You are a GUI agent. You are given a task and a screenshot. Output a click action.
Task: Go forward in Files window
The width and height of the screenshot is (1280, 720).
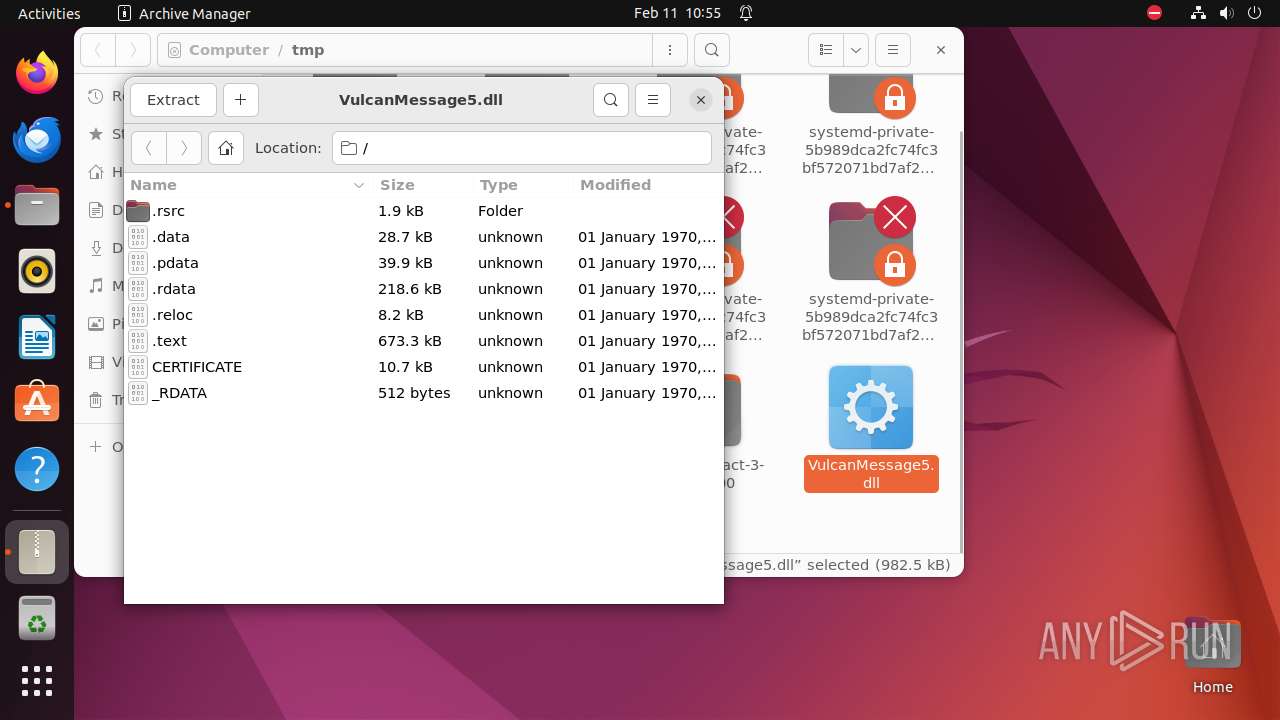click(x=133, y=50)
